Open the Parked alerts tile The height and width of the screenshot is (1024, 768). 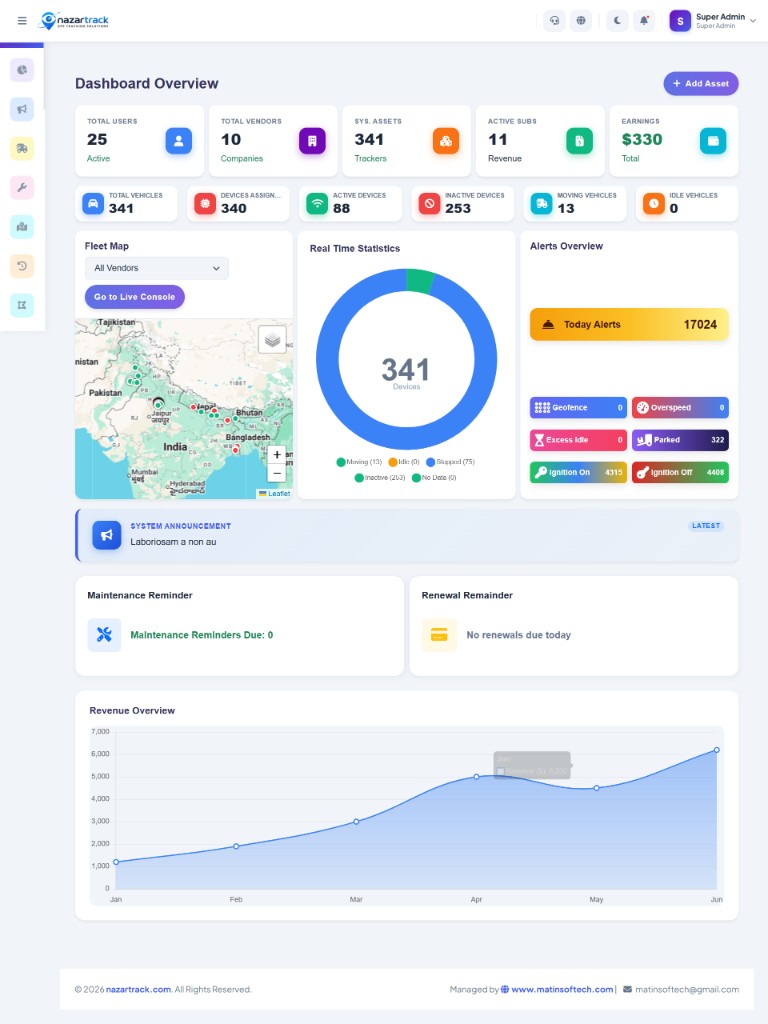tap(680, 440)
